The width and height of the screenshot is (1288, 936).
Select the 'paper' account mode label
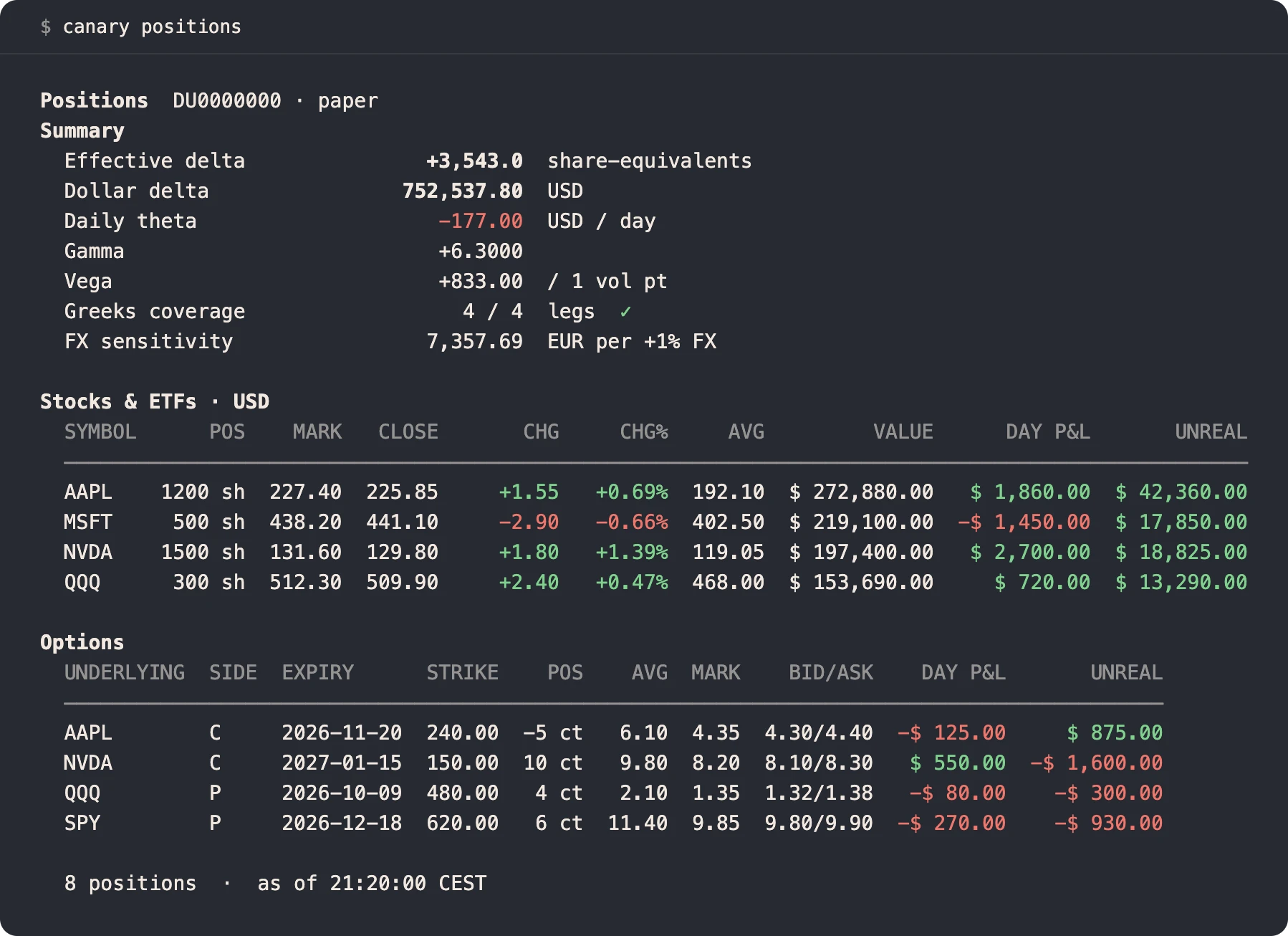tap(348, 100)
